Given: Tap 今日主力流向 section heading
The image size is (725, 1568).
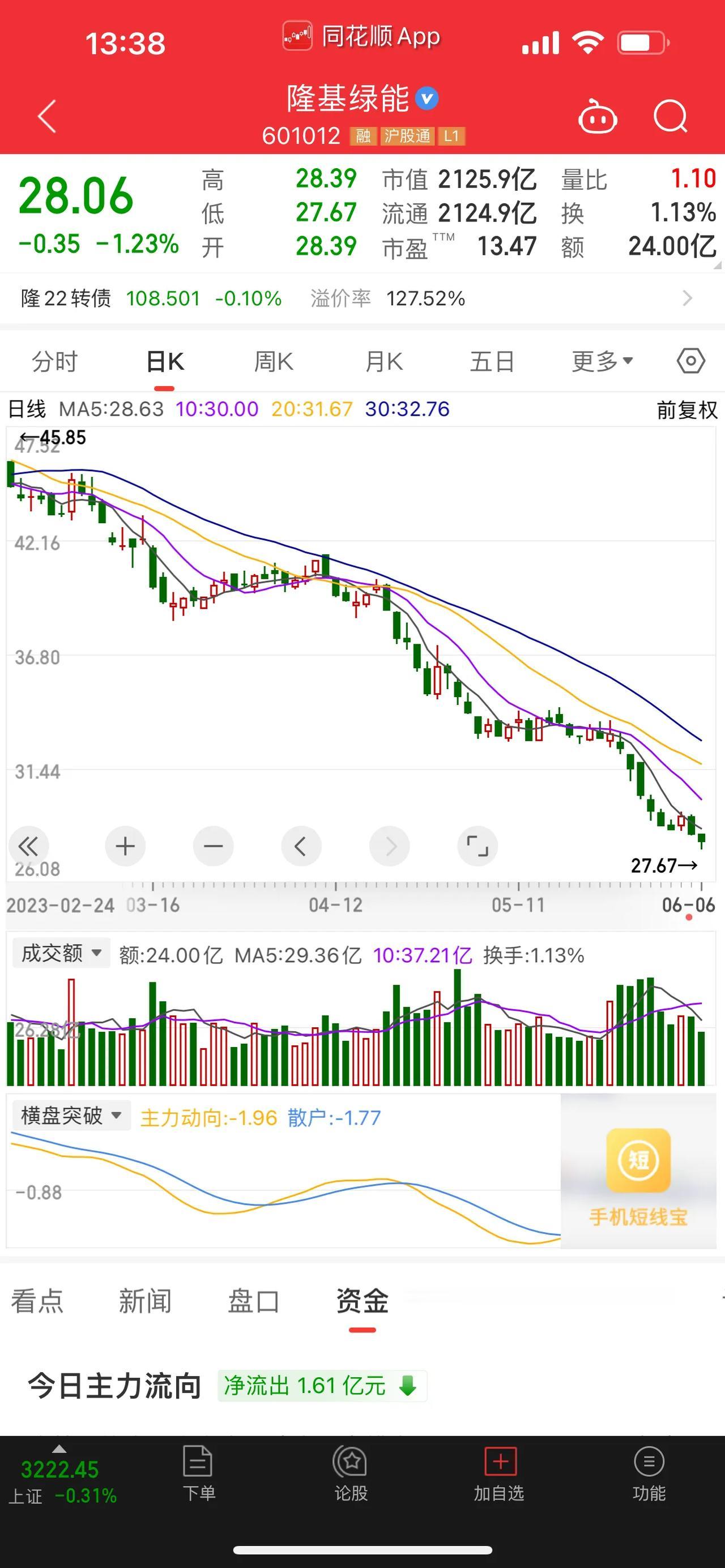Looking at the screenshot, I should [x=114, y=1386].
